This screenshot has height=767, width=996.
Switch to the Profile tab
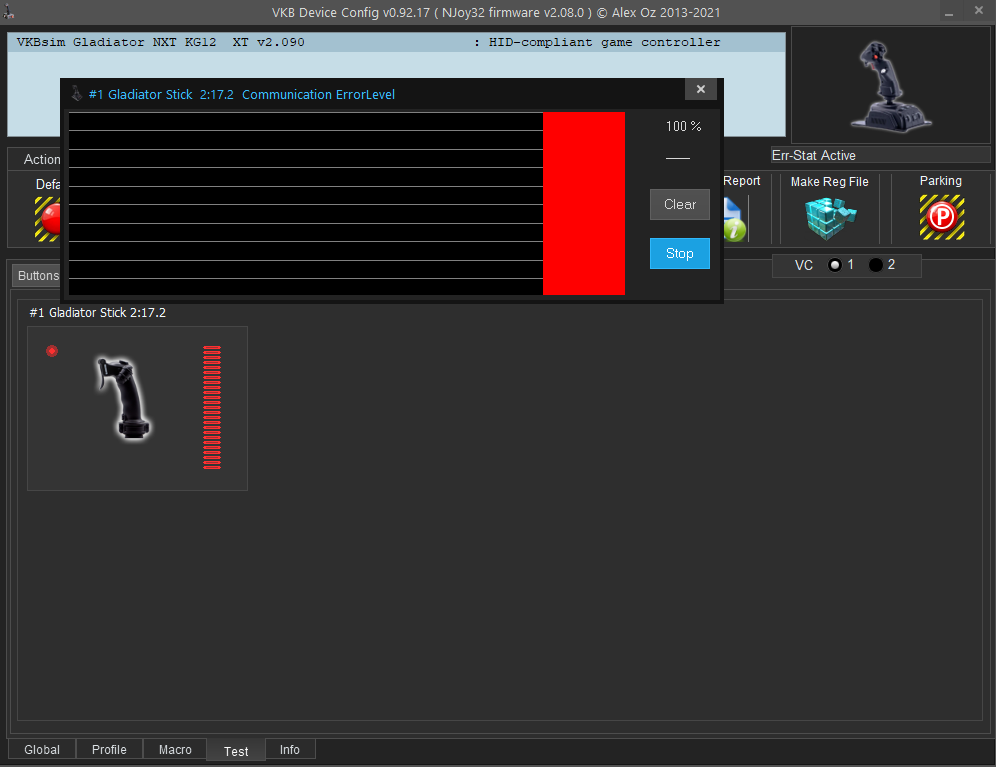(109, 749)
